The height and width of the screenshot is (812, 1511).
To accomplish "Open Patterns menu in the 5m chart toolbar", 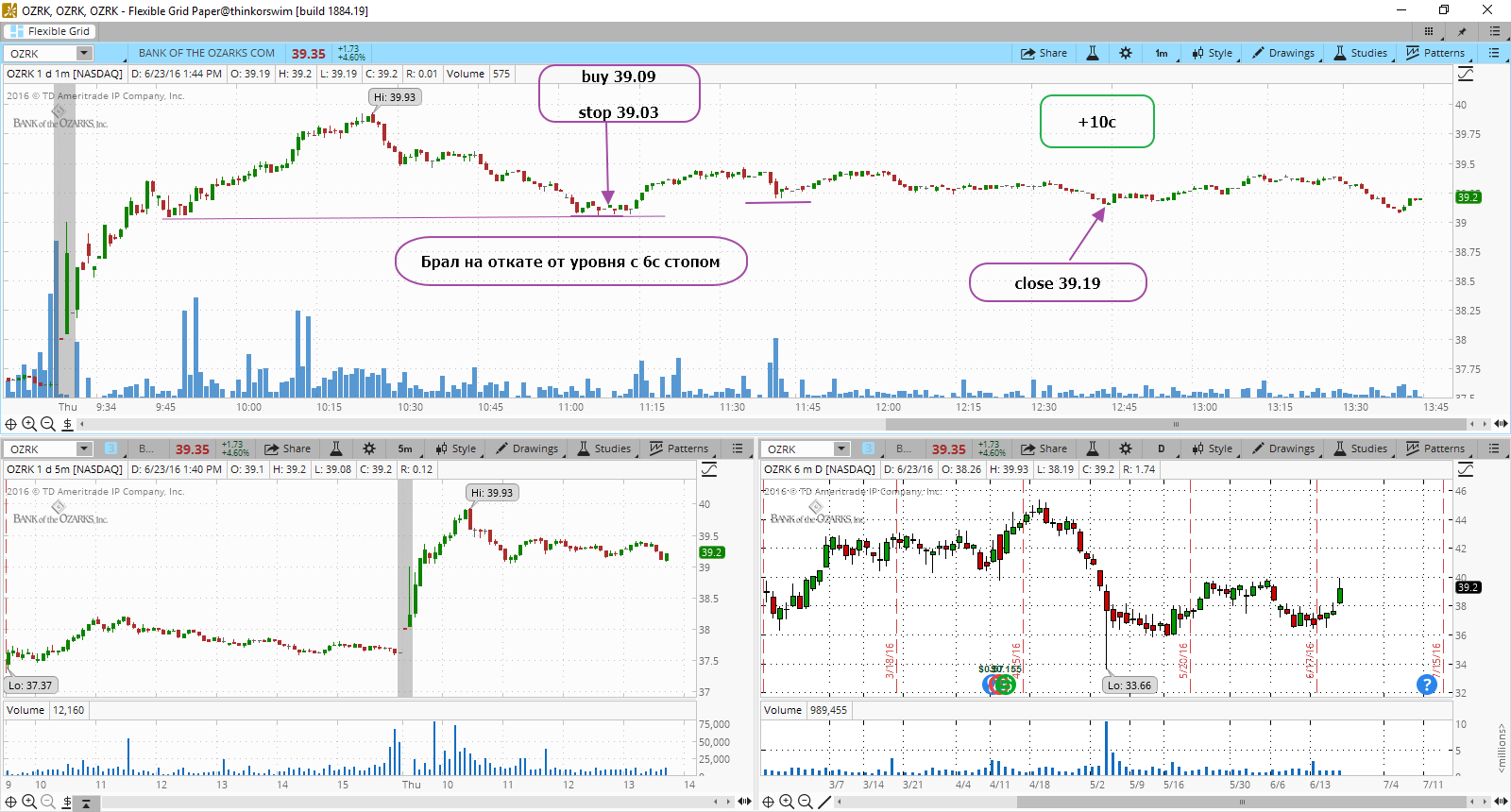I will tap(679, 448).
